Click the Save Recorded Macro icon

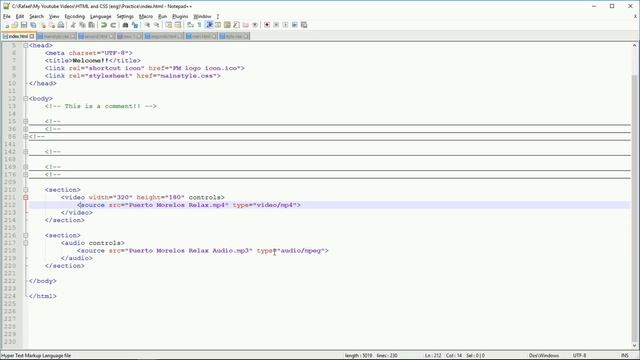coord(304,25)
